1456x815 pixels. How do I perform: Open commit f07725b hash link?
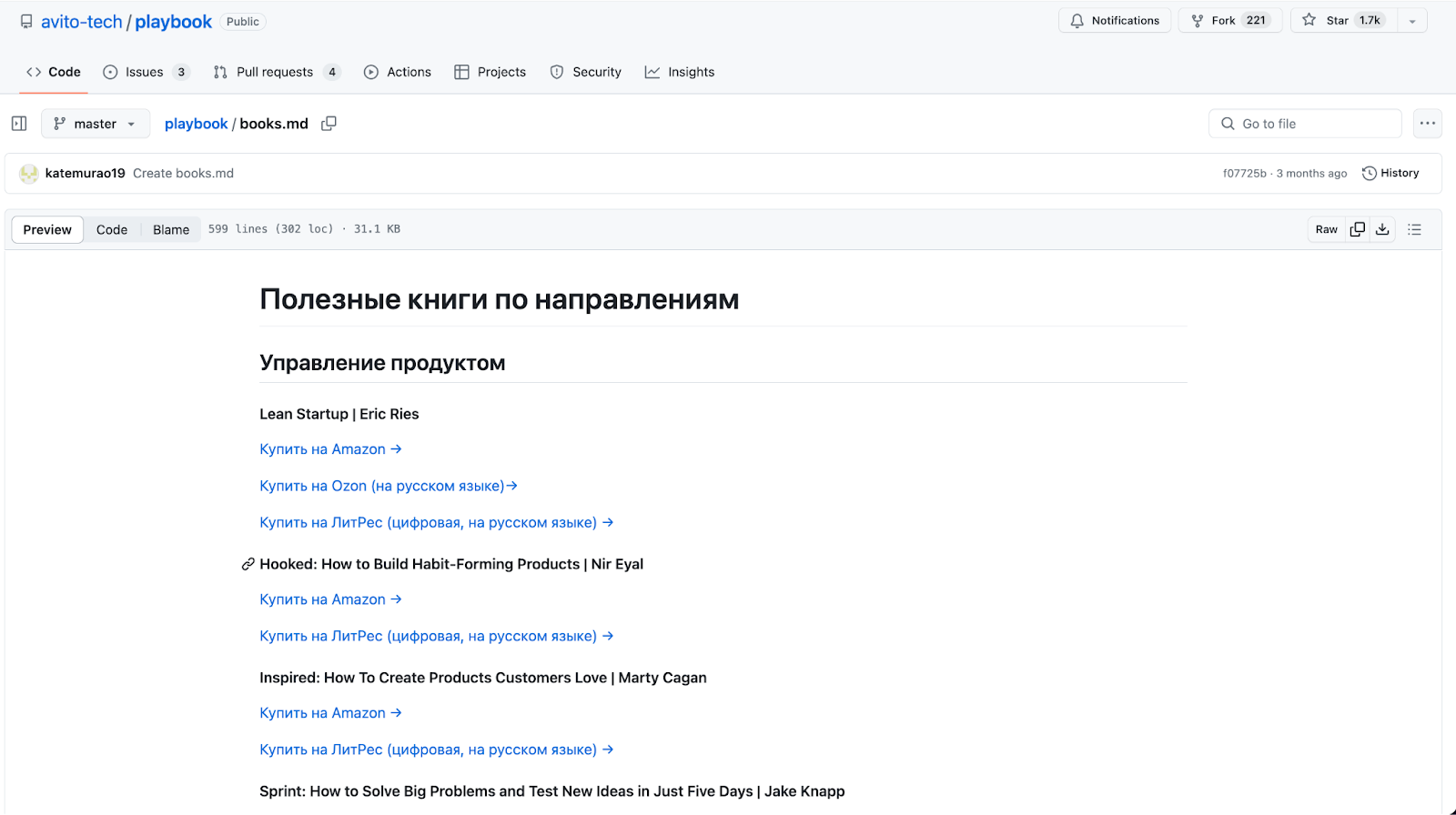pyautogui.click(x=1244, y=173)
